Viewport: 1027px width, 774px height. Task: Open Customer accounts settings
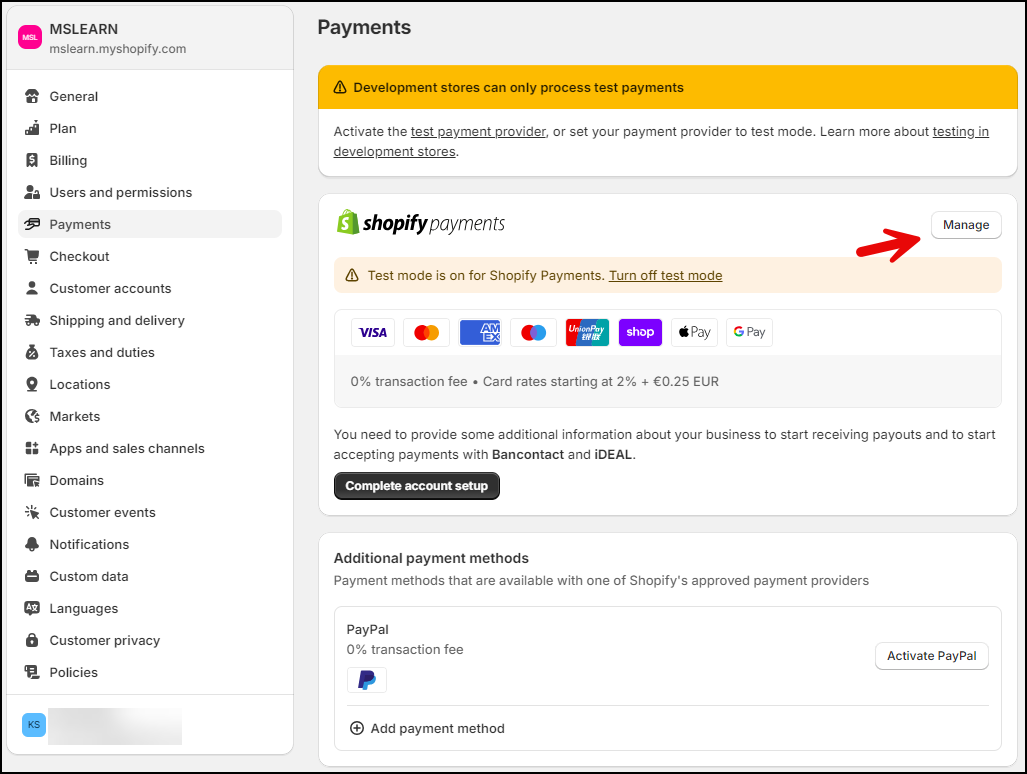point(150,288)
